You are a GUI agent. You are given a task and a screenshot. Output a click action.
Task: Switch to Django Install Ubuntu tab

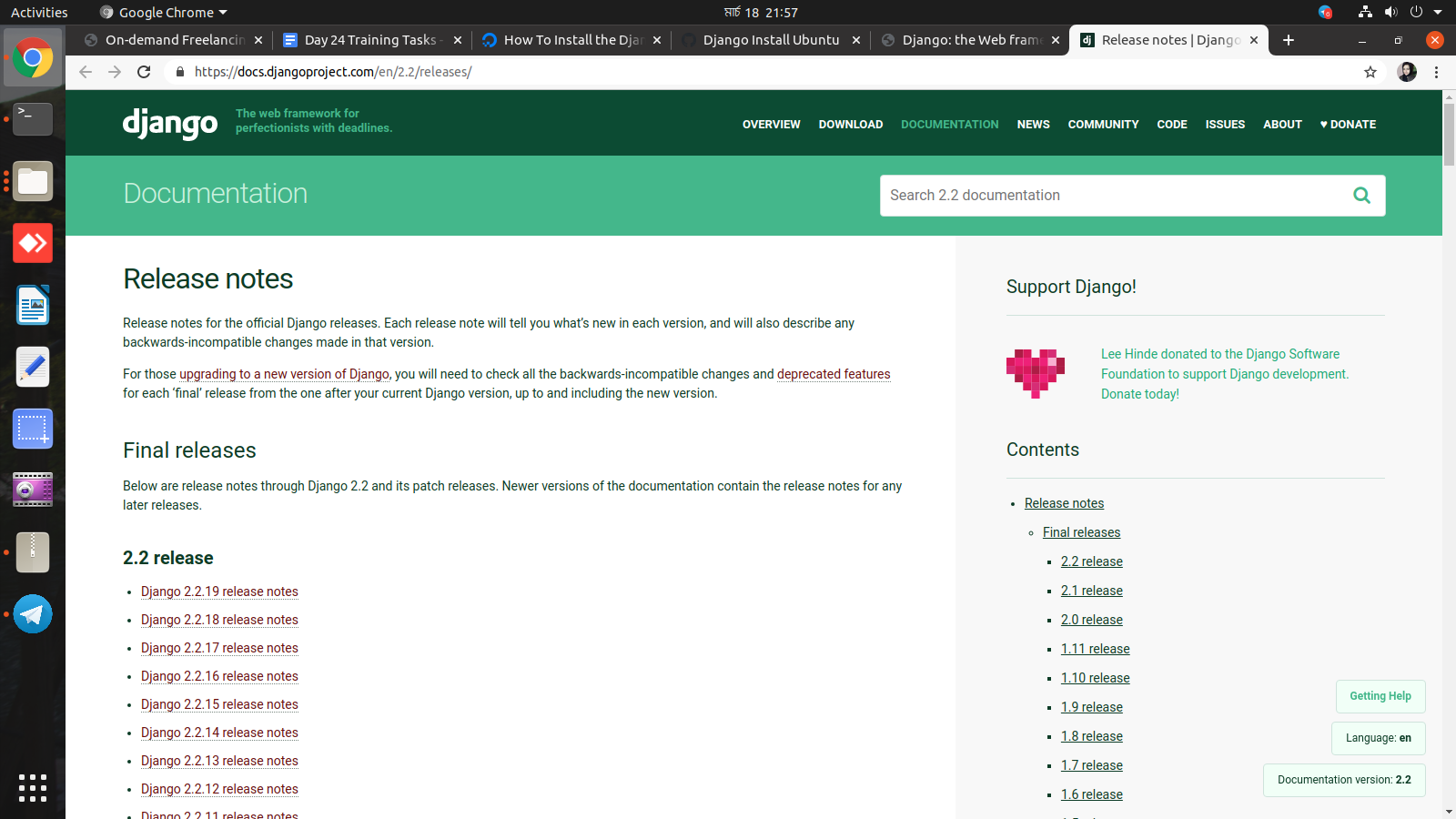coord(770,40)
